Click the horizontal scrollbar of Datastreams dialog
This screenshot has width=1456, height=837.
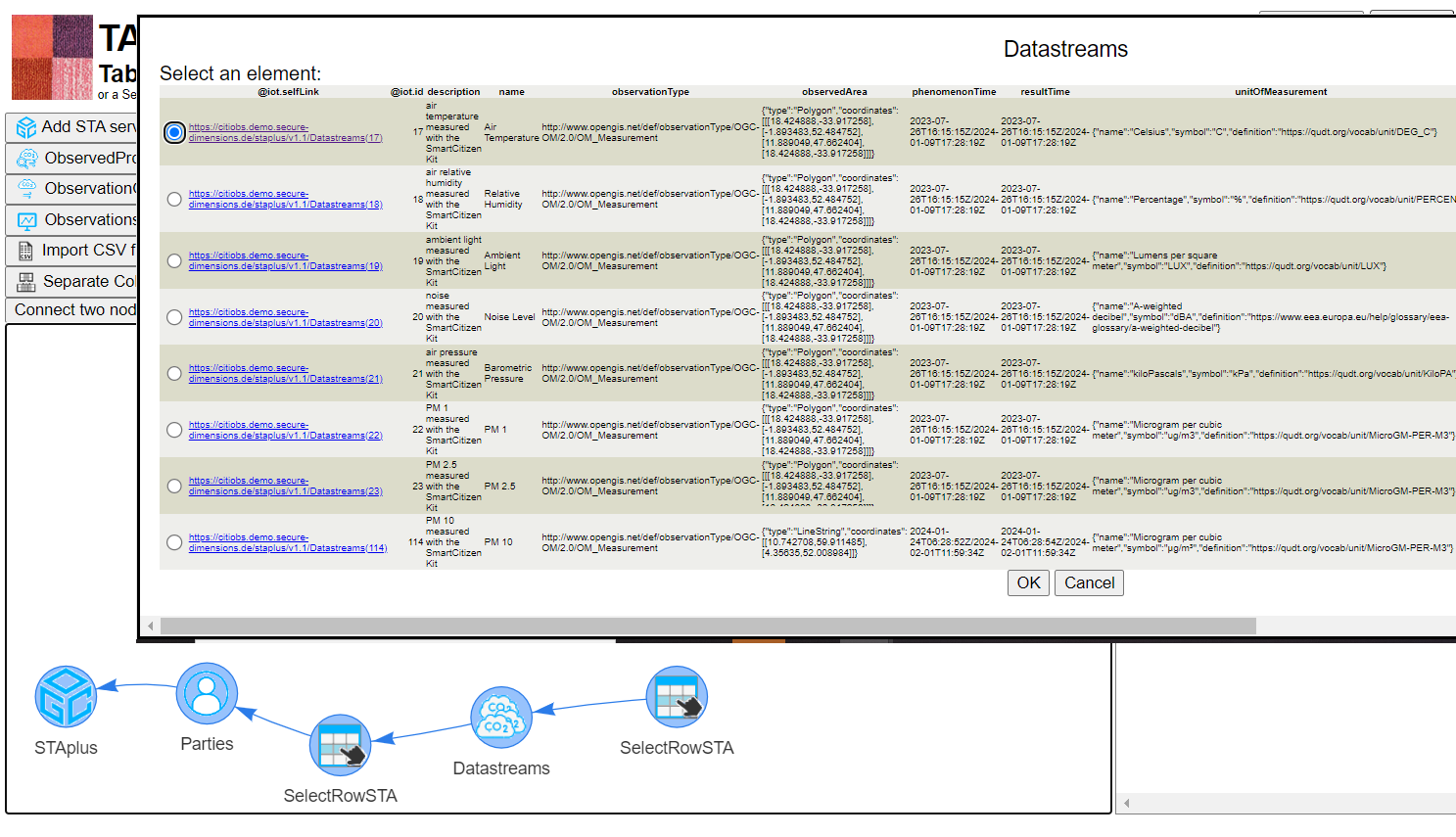708,626
